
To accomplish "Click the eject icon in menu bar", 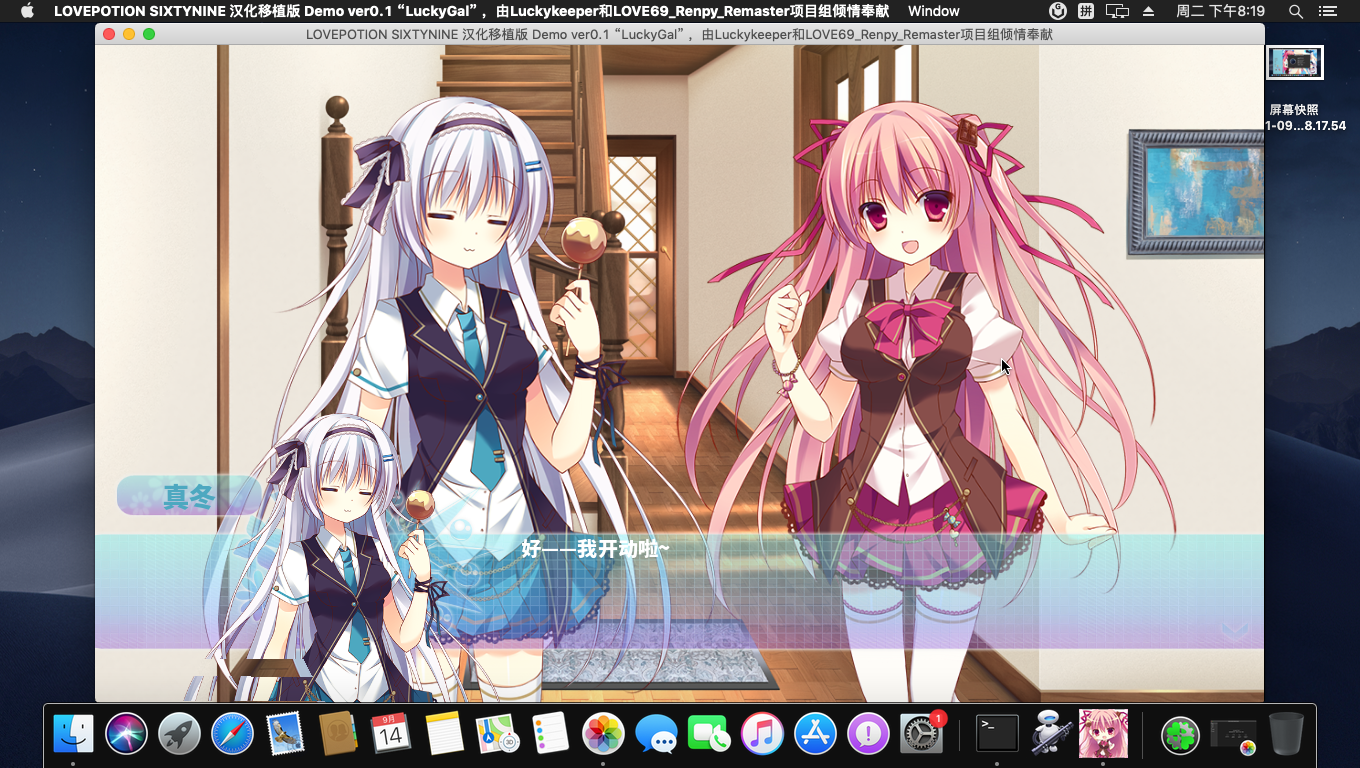I will click(1148, 11).
